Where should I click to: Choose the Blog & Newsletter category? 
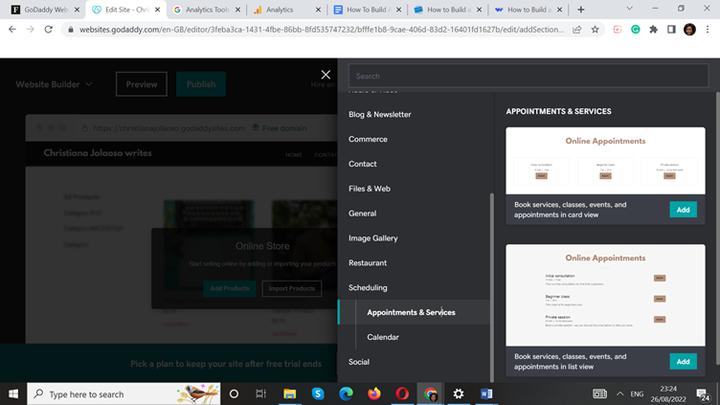pyautogui.click(x=380, y=114)
